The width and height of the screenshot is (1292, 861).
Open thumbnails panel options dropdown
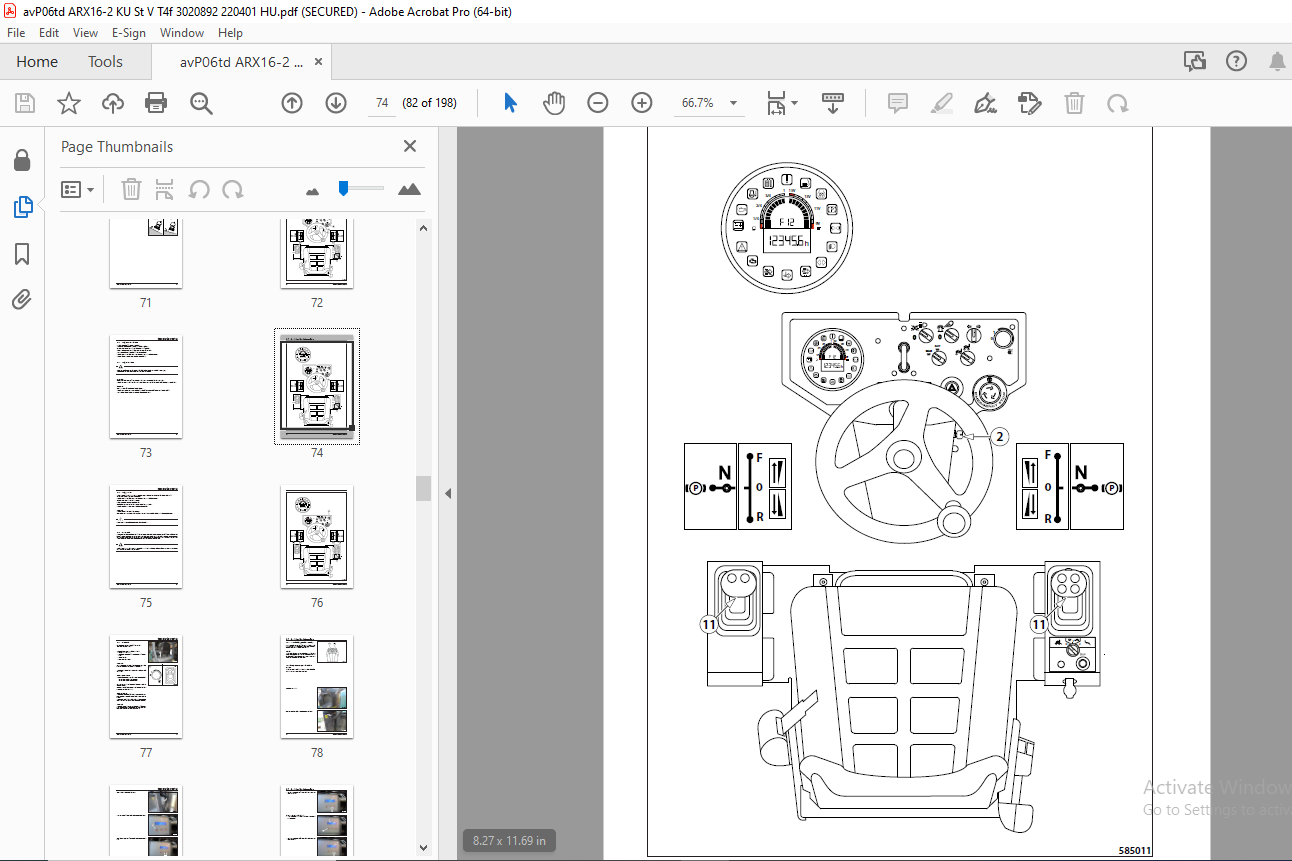tap(78, 189)
